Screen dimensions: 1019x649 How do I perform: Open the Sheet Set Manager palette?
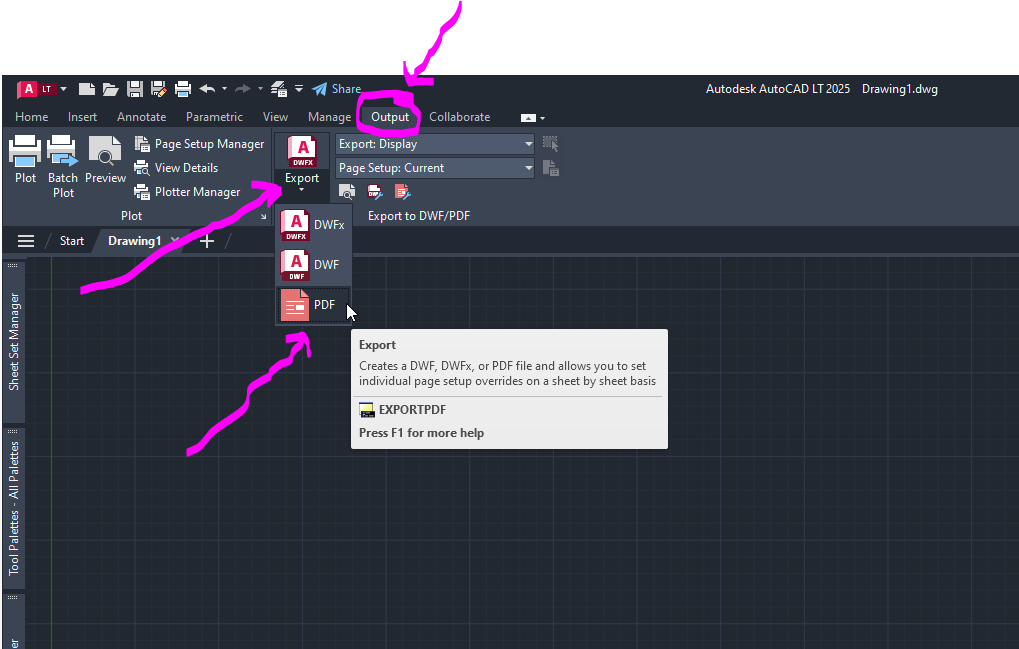13,330
